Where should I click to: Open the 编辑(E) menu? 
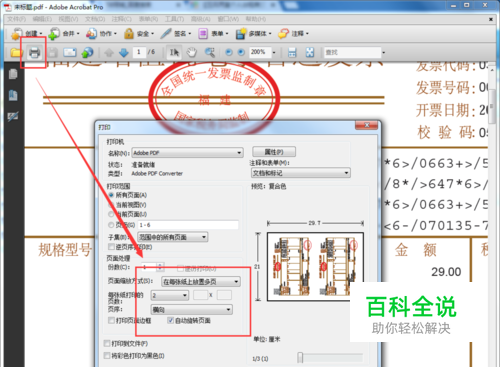point(42,19)
